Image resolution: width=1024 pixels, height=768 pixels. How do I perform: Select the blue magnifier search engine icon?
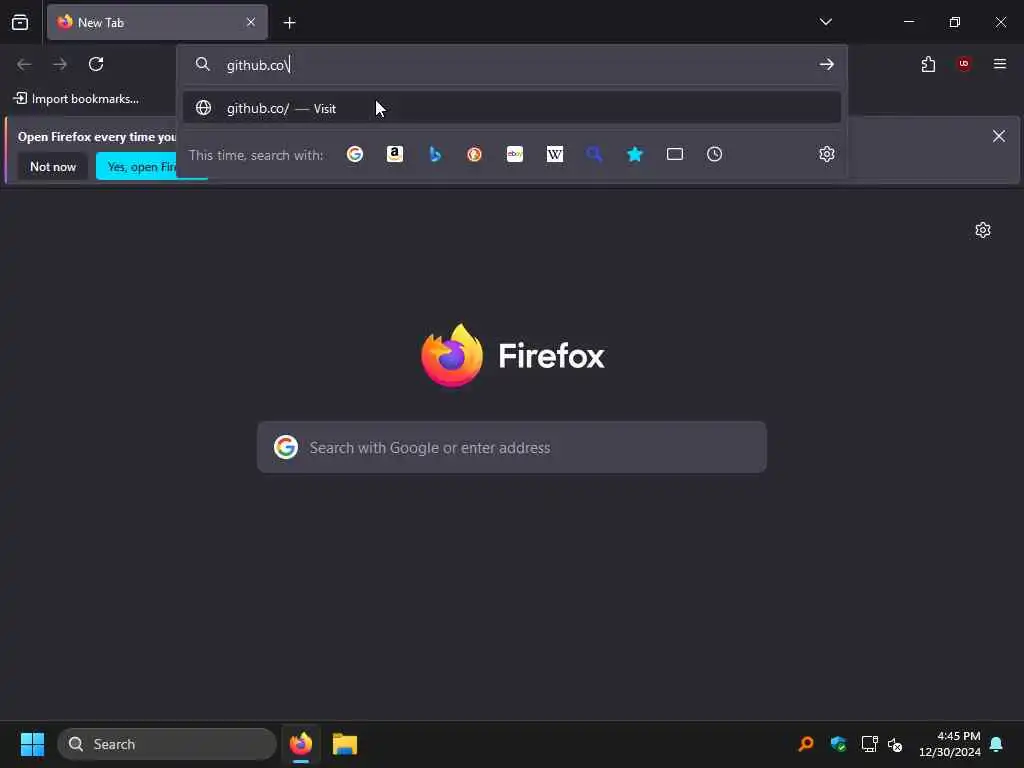point(594,154)
